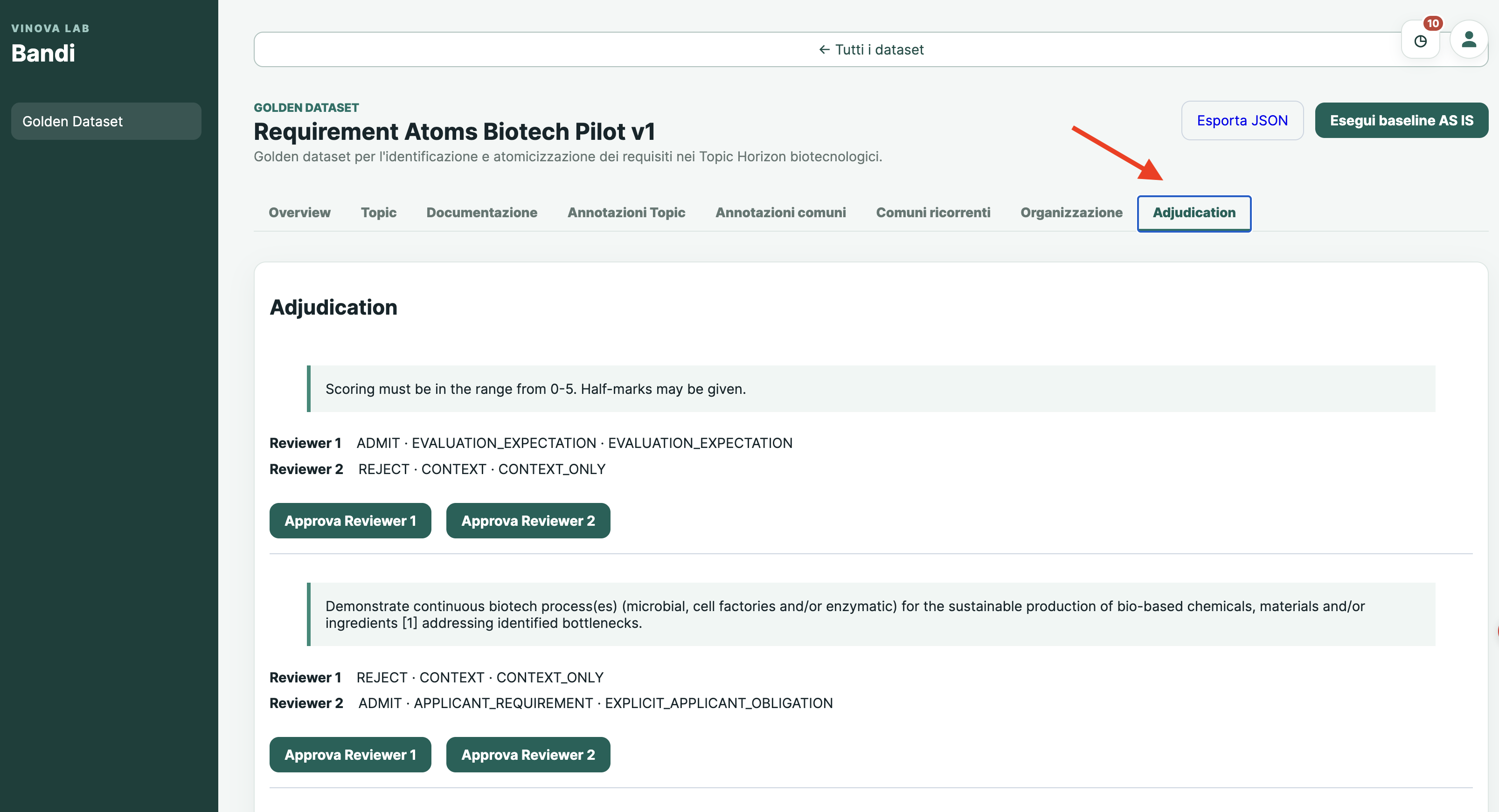Open the Topic tab
1499x812 pixels.
click(378, 212)
